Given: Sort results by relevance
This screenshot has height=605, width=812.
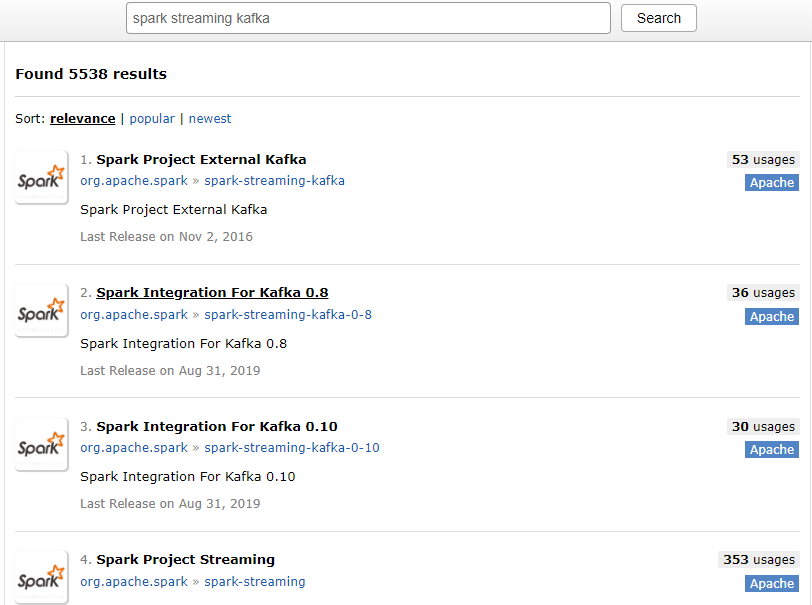Looking at the screenshot, I should point(83,119).
